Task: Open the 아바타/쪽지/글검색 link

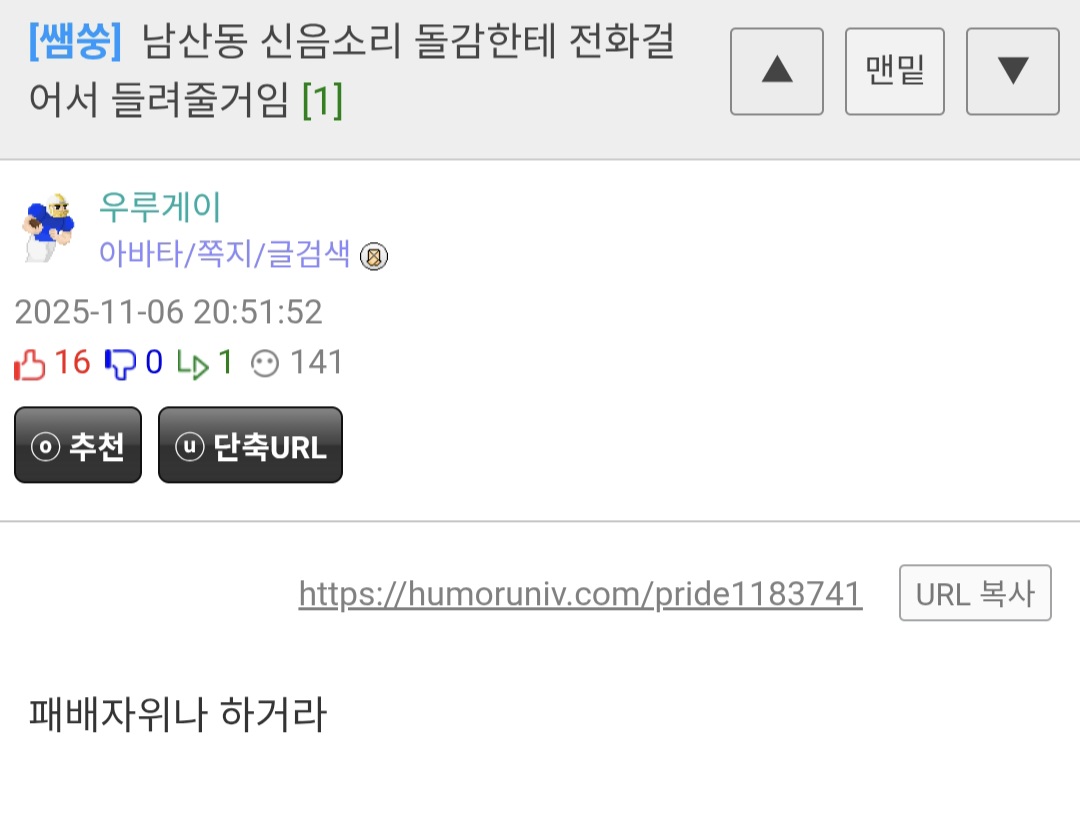Action: [225, 253]
